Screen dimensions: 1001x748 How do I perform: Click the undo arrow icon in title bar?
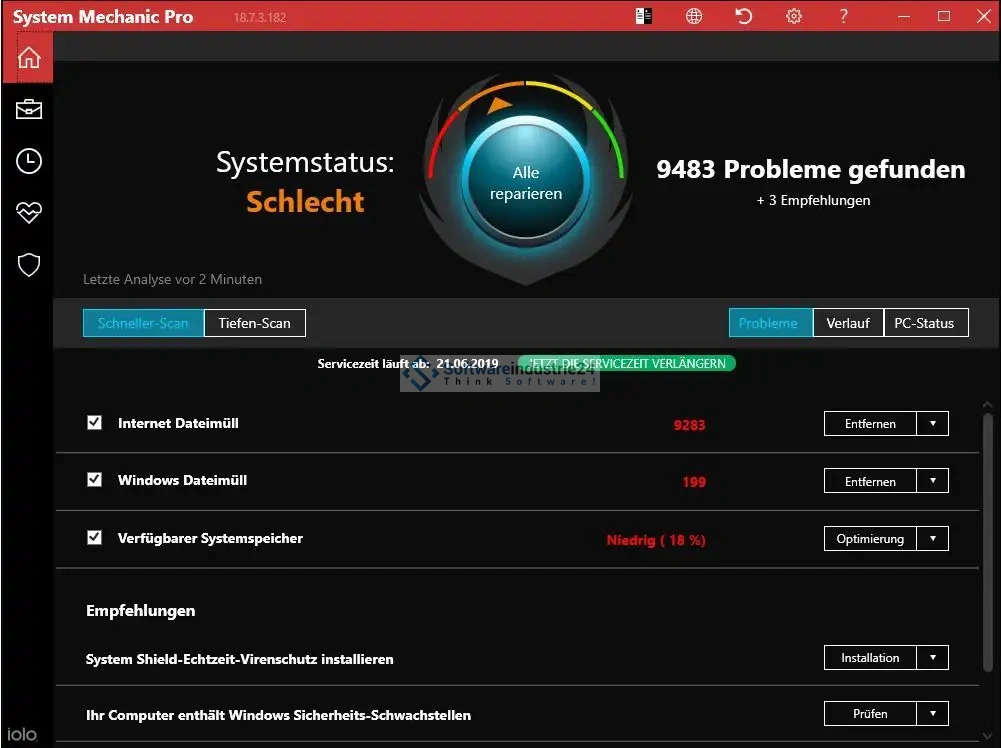744,16
